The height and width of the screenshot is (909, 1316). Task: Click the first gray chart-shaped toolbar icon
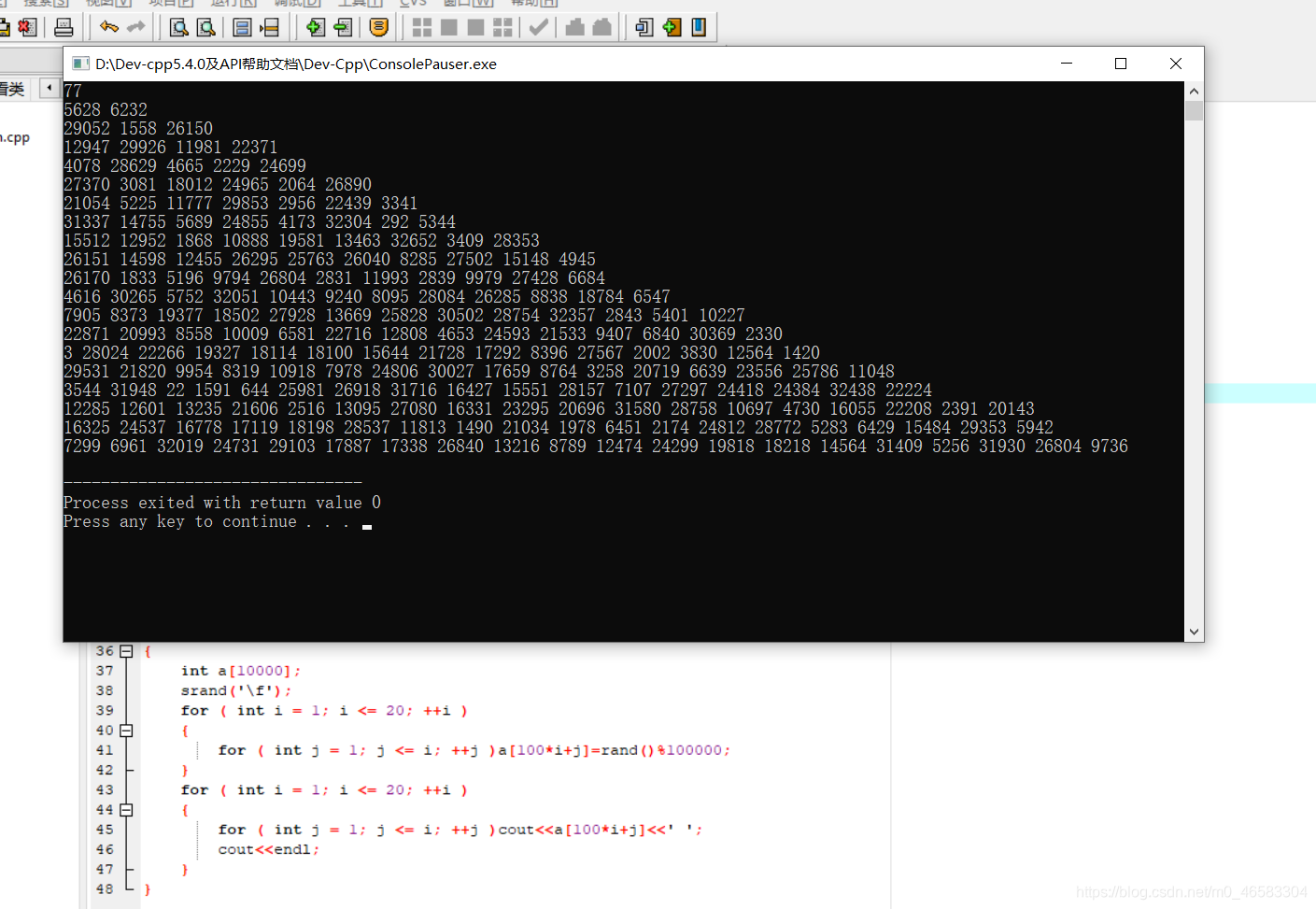tap(575, 27)
